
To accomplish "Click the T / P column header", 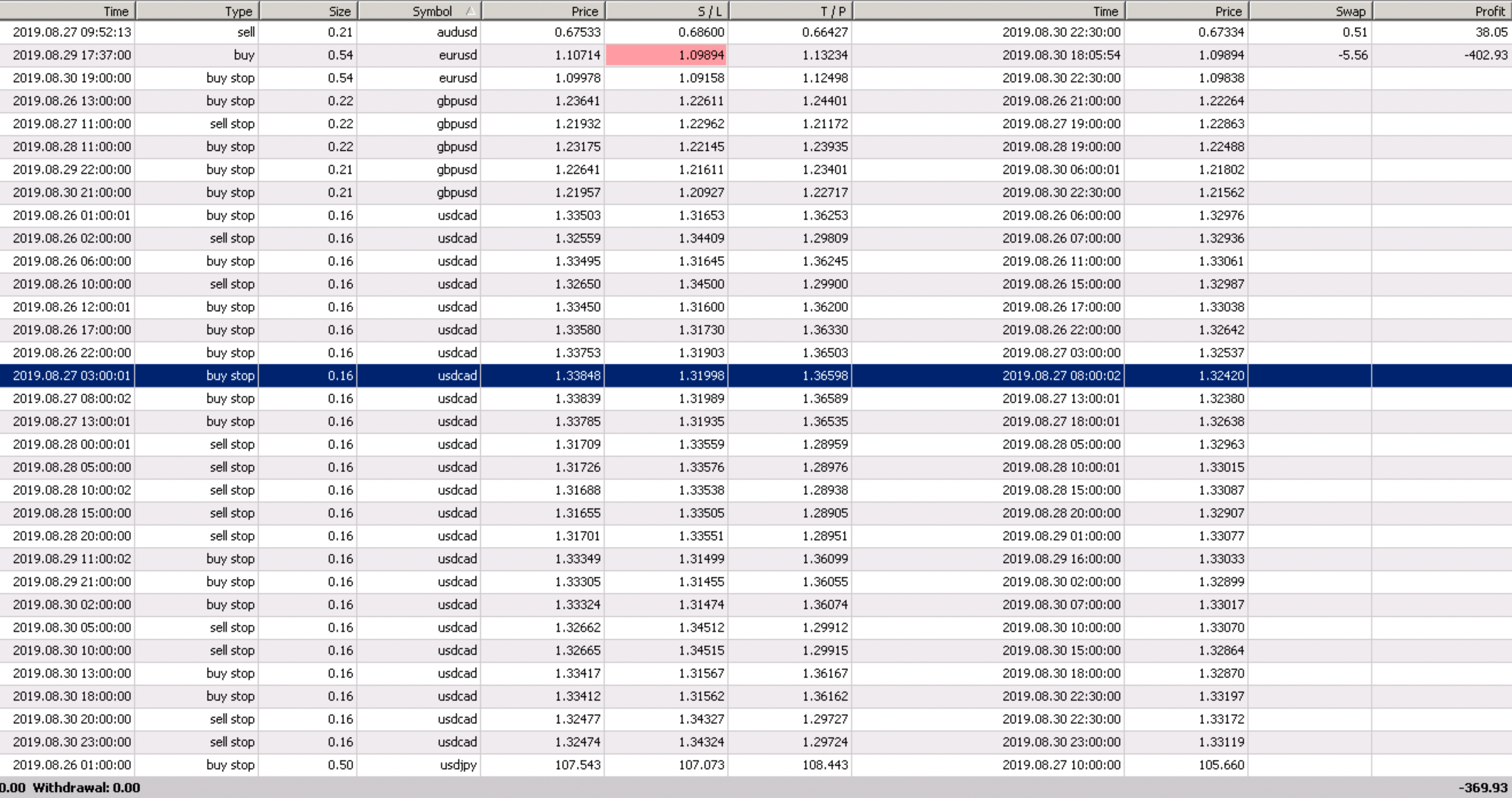I will tap(790, 11).
